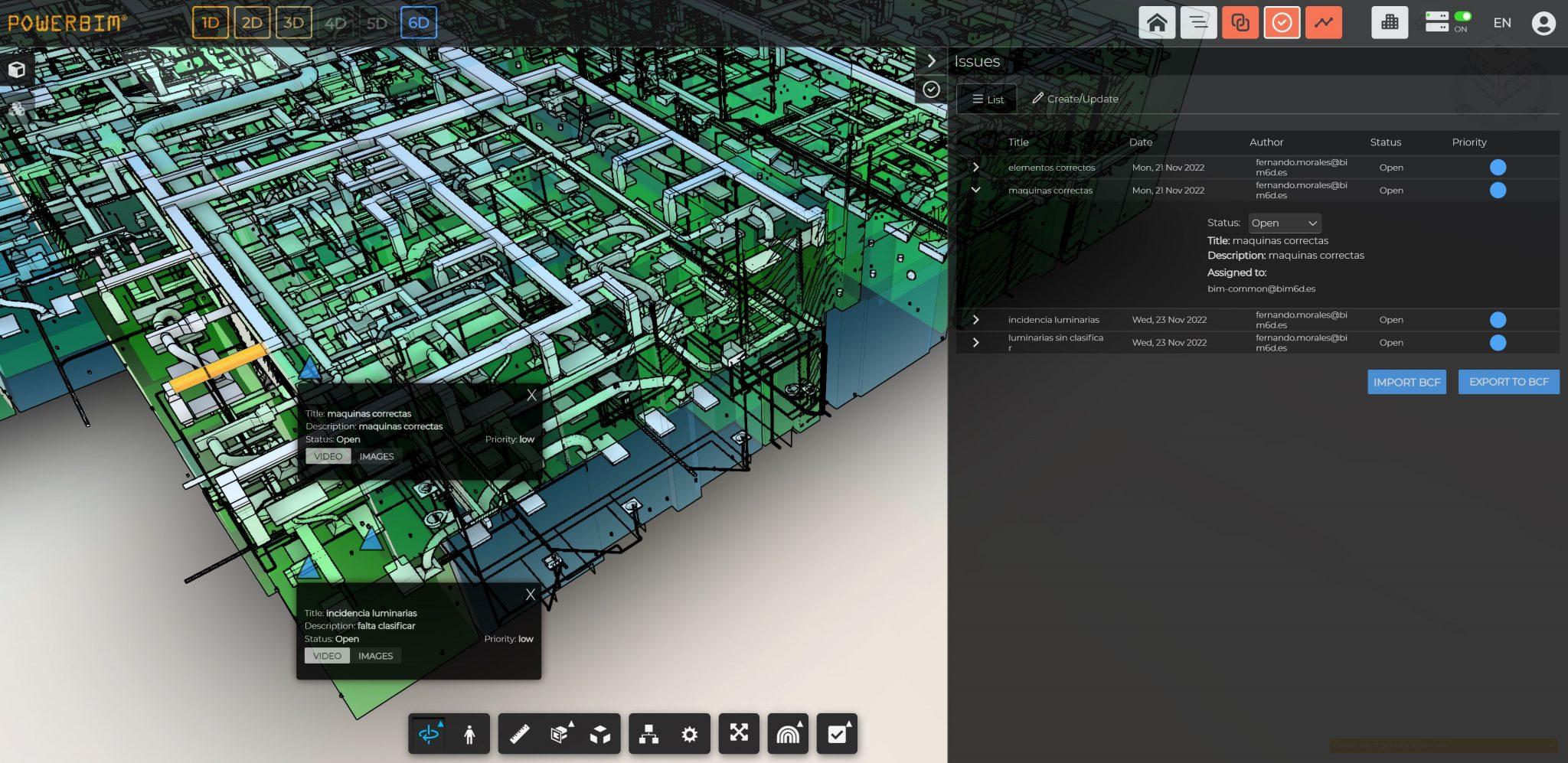Enter fullscreen with the expand arrows tool
The width and height of the screenshot is (1568, 763).
coord(737,734)
